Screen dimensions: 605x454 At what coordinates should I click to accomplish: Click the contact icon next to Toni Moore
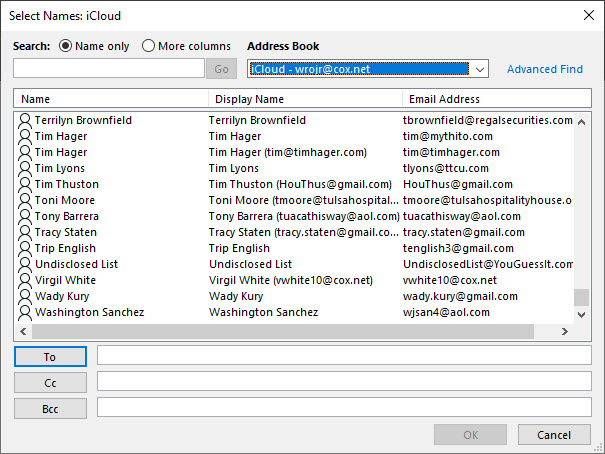coord(25,200)
